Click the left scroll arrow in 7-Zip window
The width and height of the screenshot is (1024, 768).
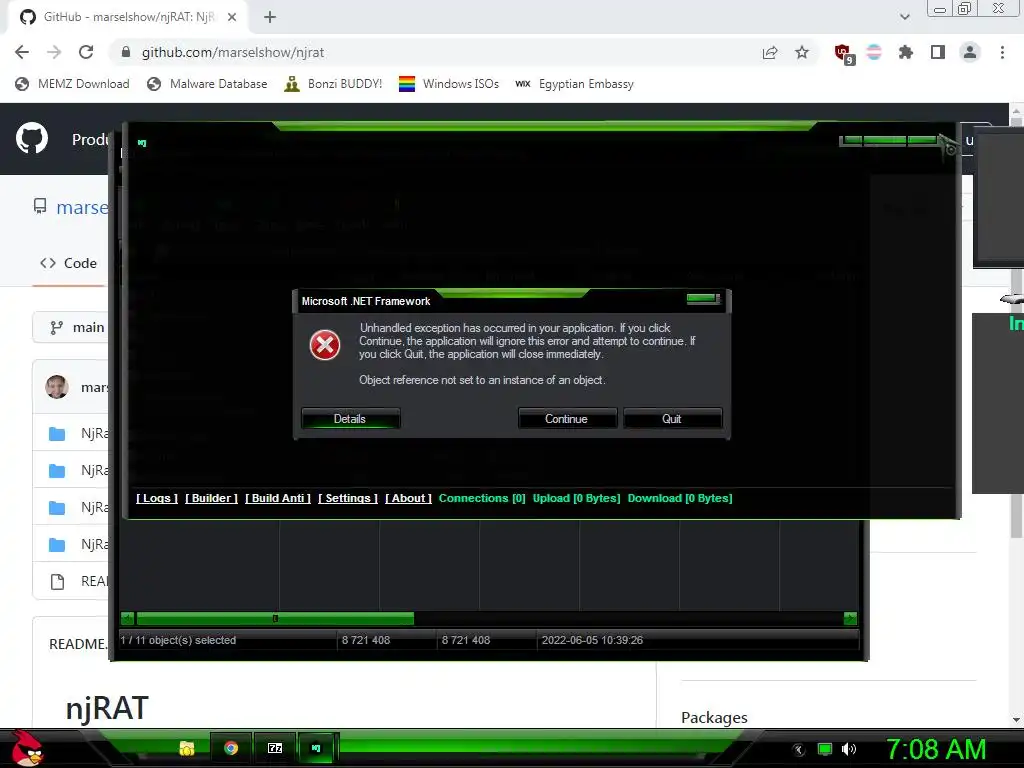pos(127,618)
